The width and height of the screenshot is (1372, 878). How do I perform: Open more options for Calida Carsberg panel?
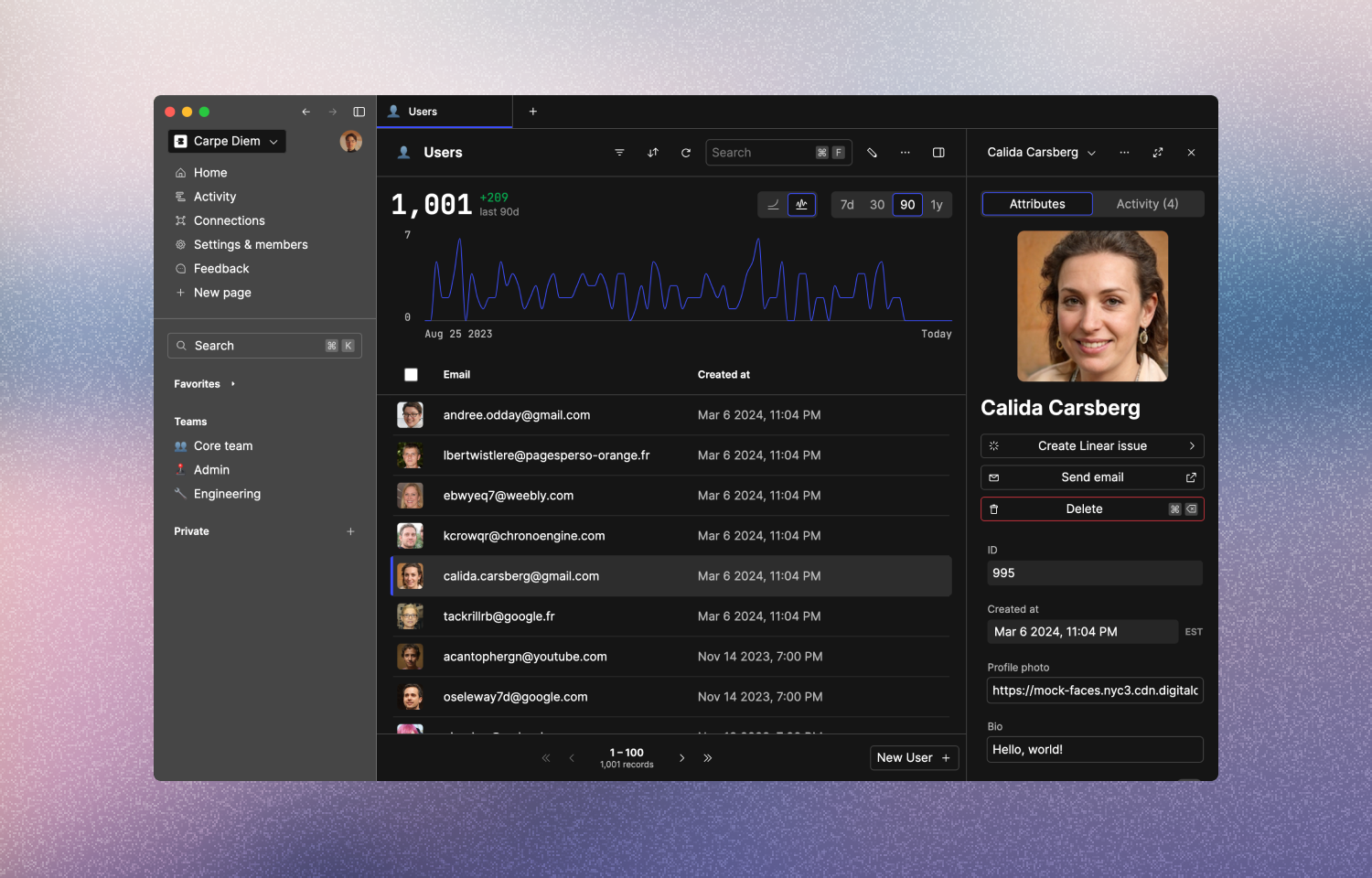(1124, 153)
